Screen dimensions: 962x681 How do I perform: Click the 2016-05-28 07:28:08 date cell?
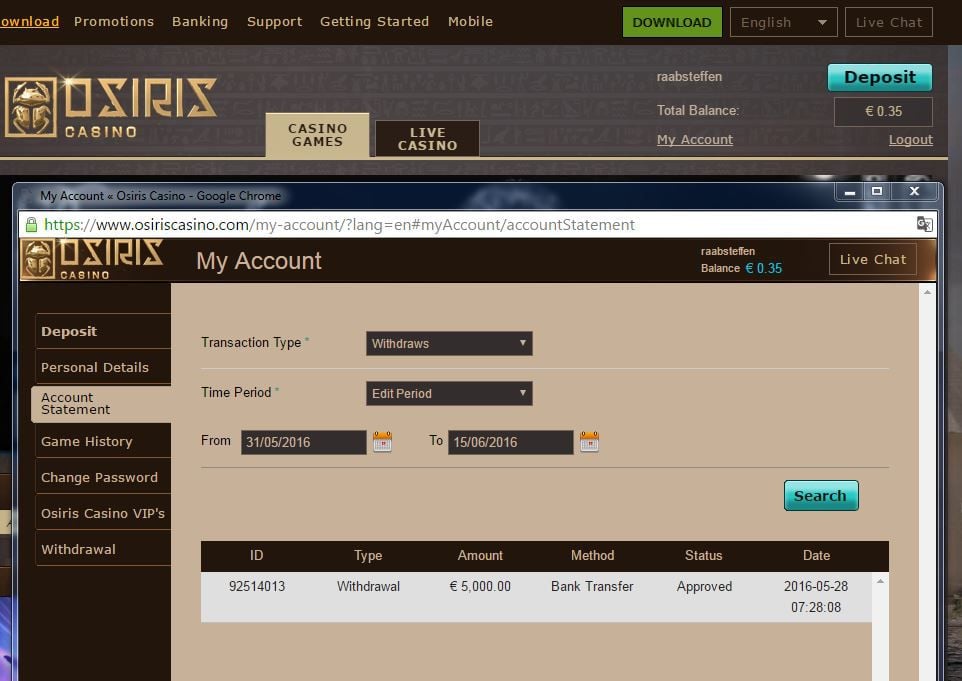click(816, 596)
